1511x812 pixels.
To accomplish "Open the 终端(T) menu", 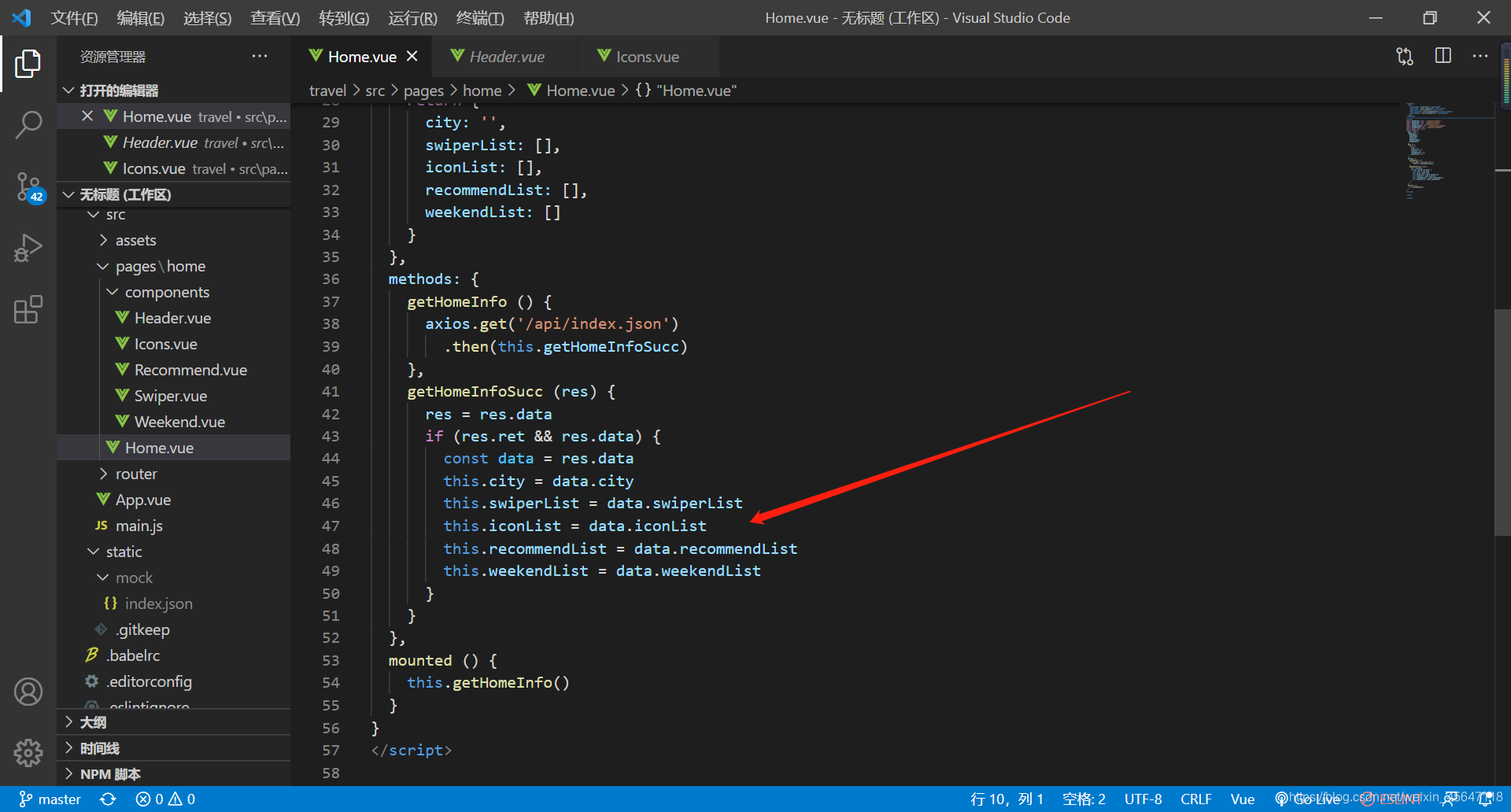I will point(480,18).
